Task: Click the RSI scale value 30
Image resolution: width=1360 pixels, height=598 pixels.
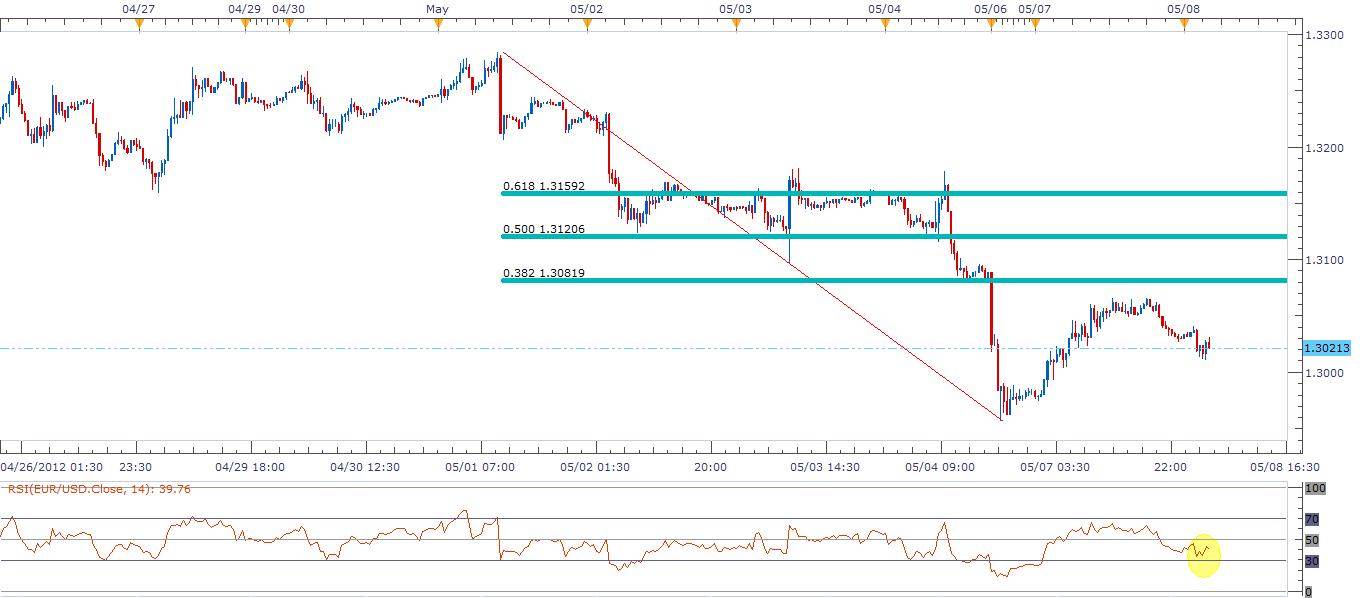Action: [1312, 562]
